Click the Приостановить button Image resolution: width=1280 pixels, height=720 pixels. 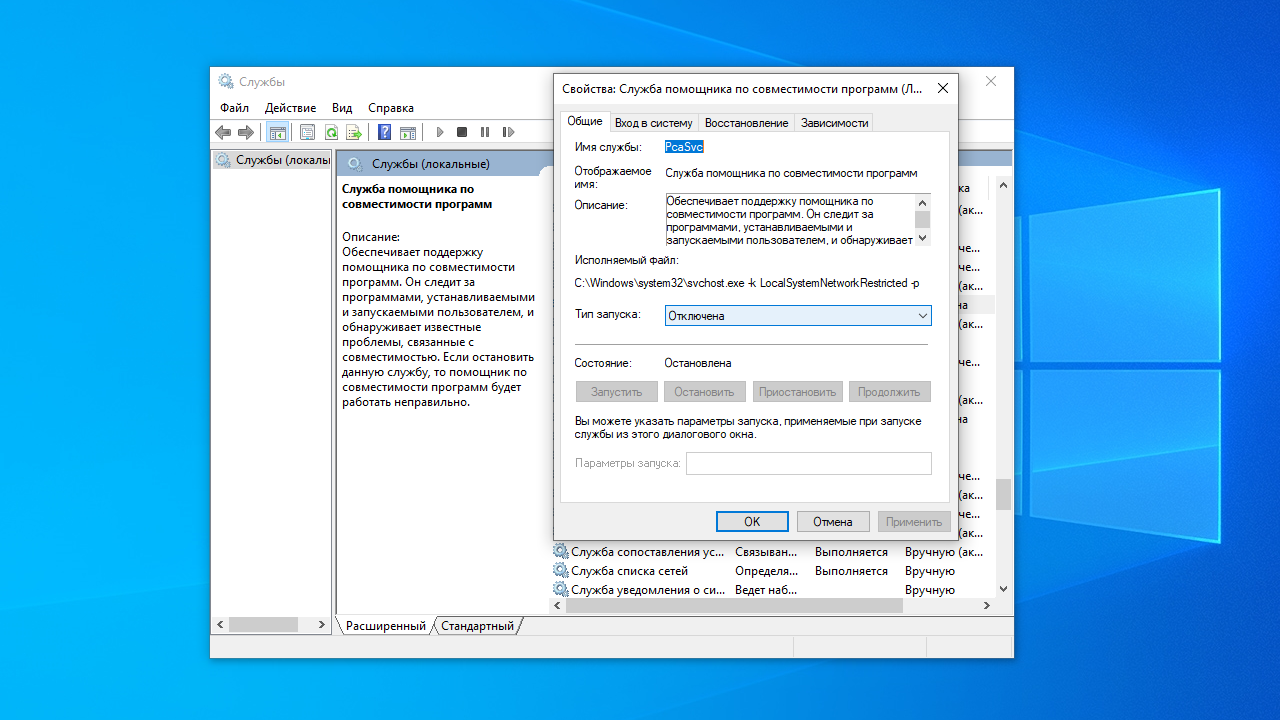(797, 392)
